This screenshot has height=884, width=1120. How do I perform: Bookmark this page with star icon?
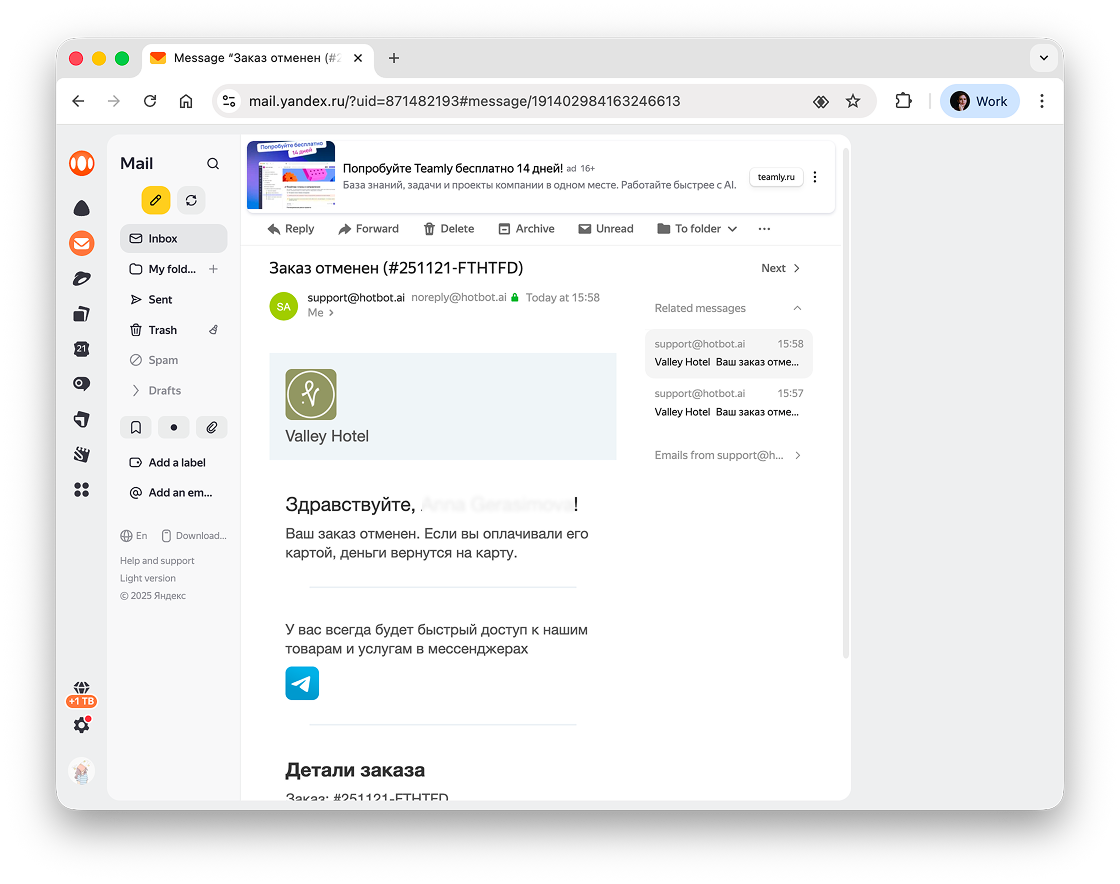coord(853,101)
